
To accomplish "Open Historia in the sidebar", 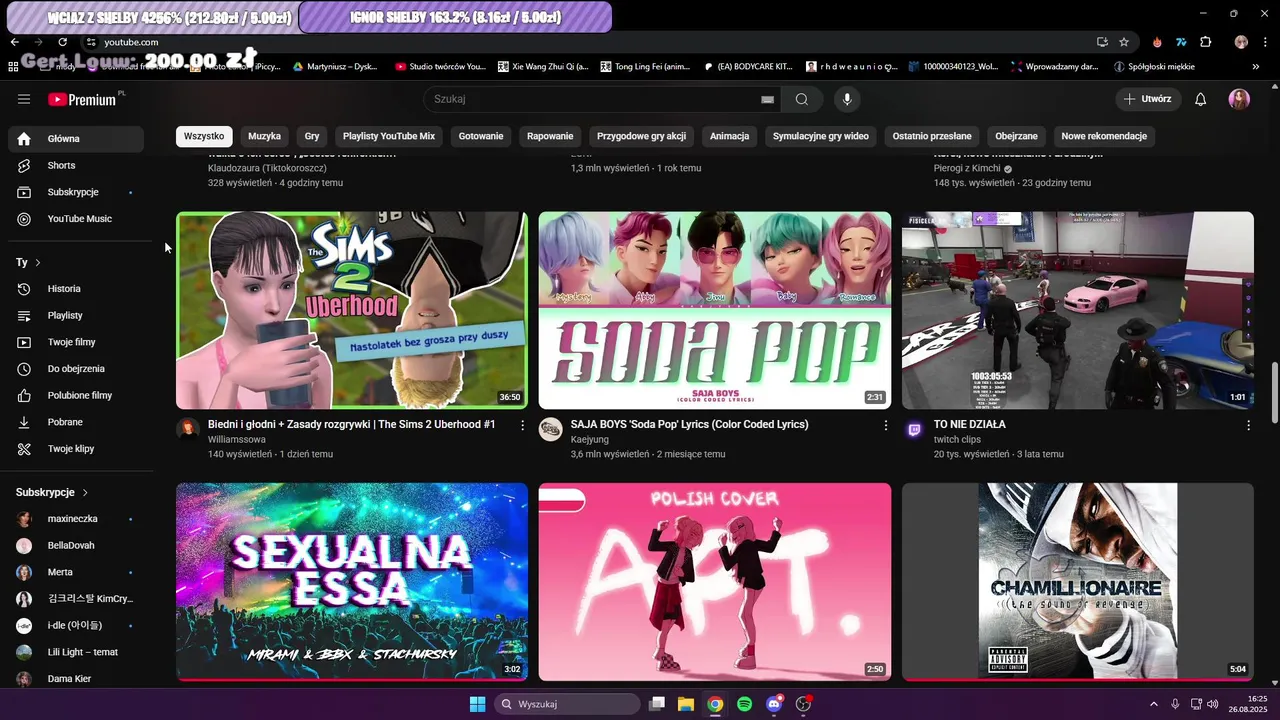I will 76,289.
